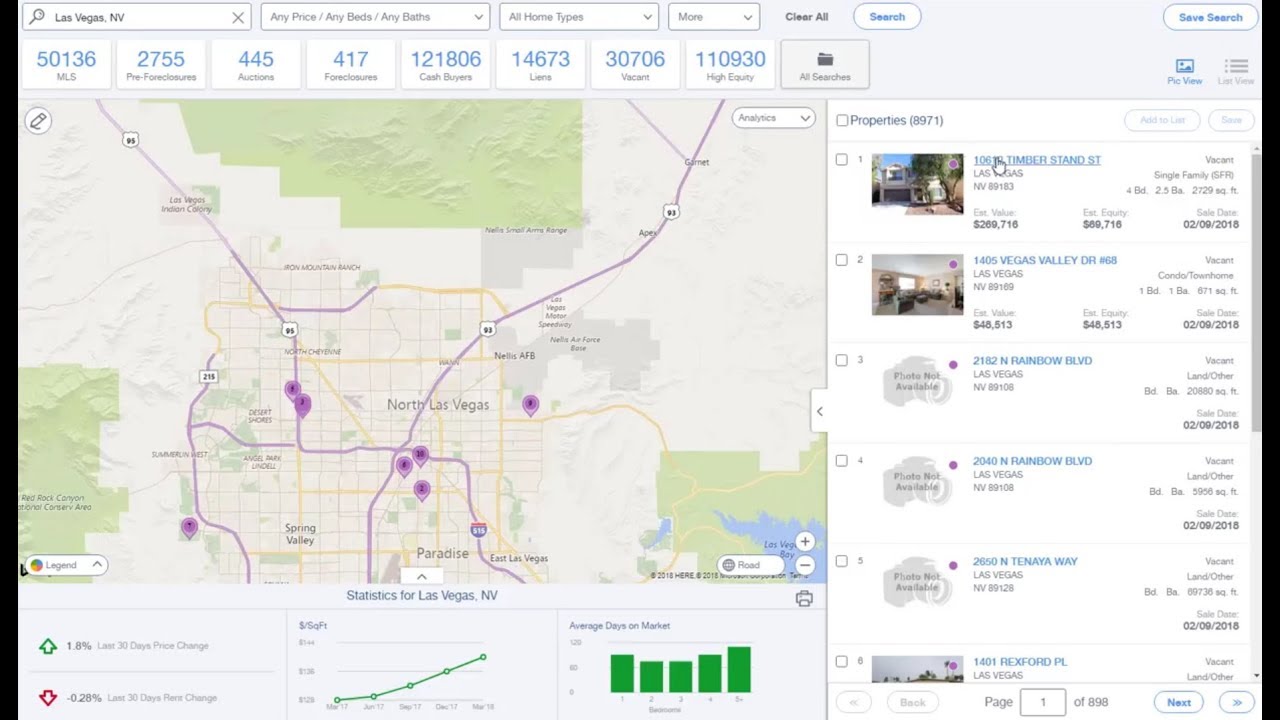Open the Timber Stand St property photo

point(917,184)
